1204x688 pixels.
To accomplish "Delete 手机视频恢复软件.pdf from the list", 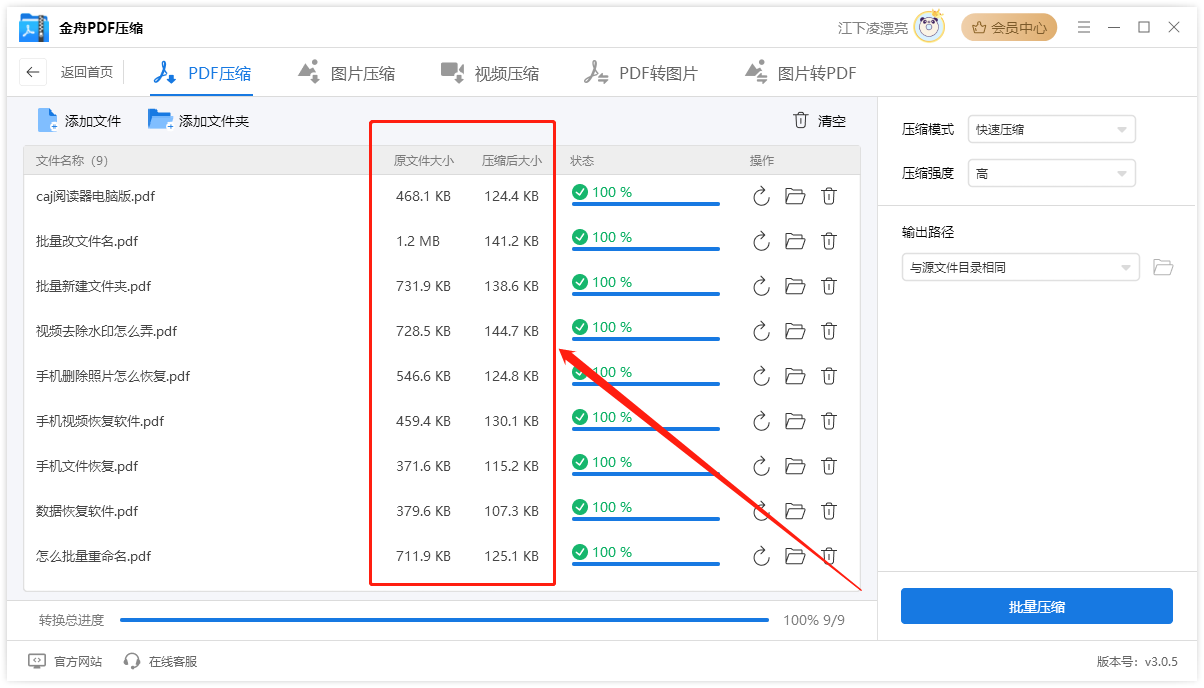I will pyautogui.click(x=829, y=422).
